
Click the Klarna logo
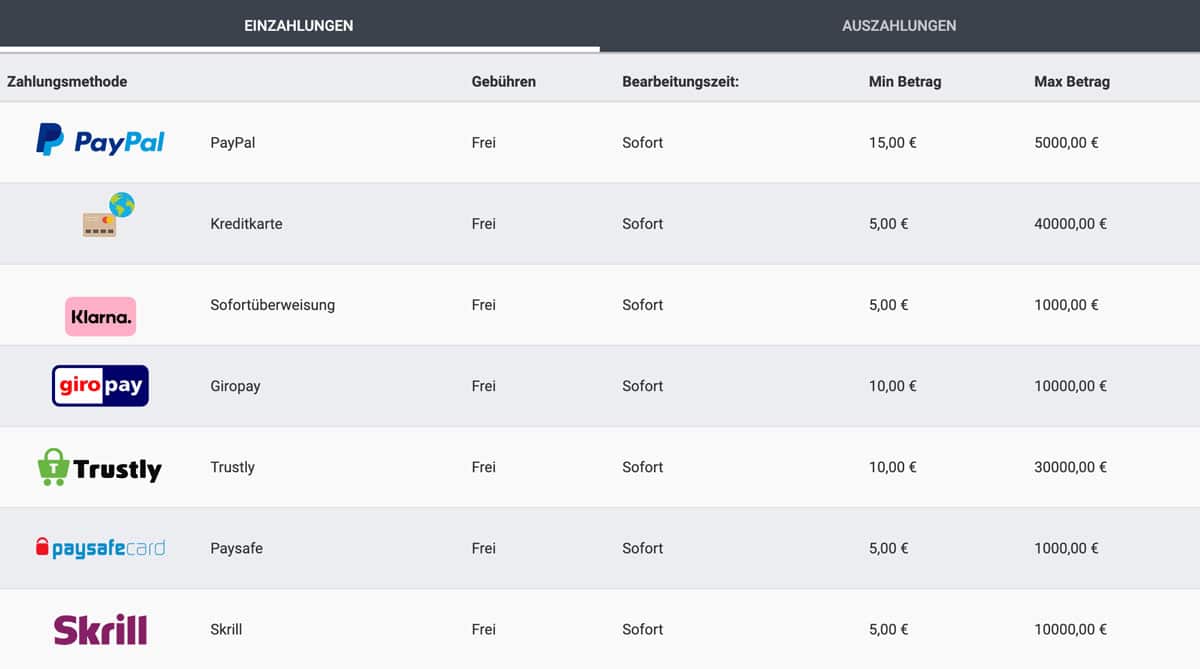tap(100, 316)
